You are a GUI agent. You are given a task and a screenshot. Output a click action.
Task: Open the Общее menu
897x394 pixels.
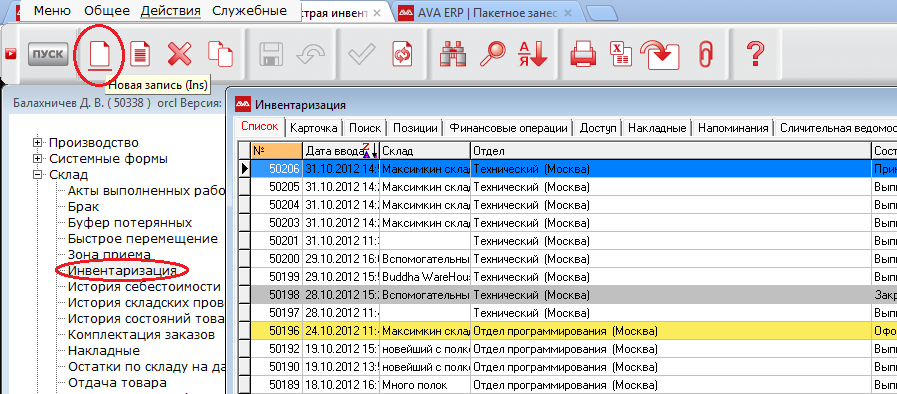tap(106, 10)
